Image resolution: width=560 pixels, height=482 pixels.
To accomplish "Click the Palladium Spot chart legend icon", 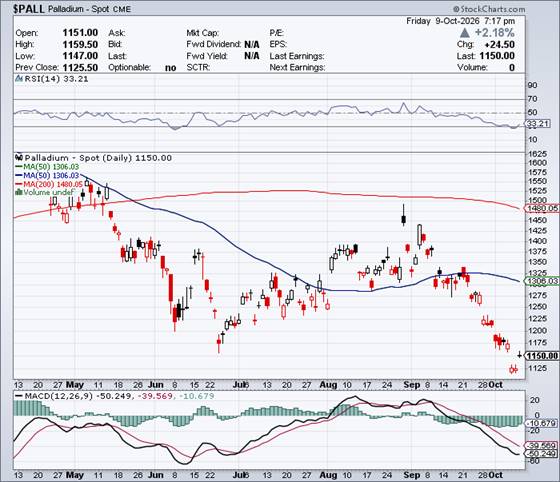I will pos(19,157).
